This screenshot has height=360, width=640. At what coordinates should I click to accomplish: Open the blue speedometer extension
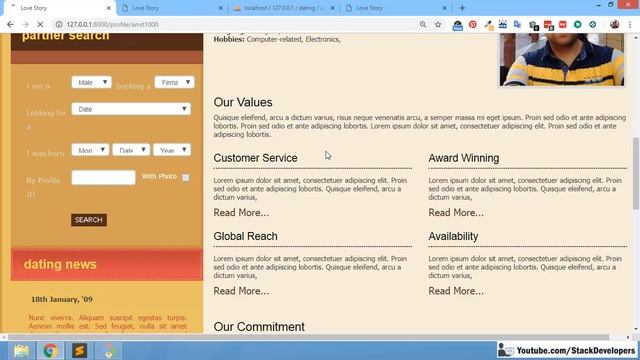click(458, 25)
